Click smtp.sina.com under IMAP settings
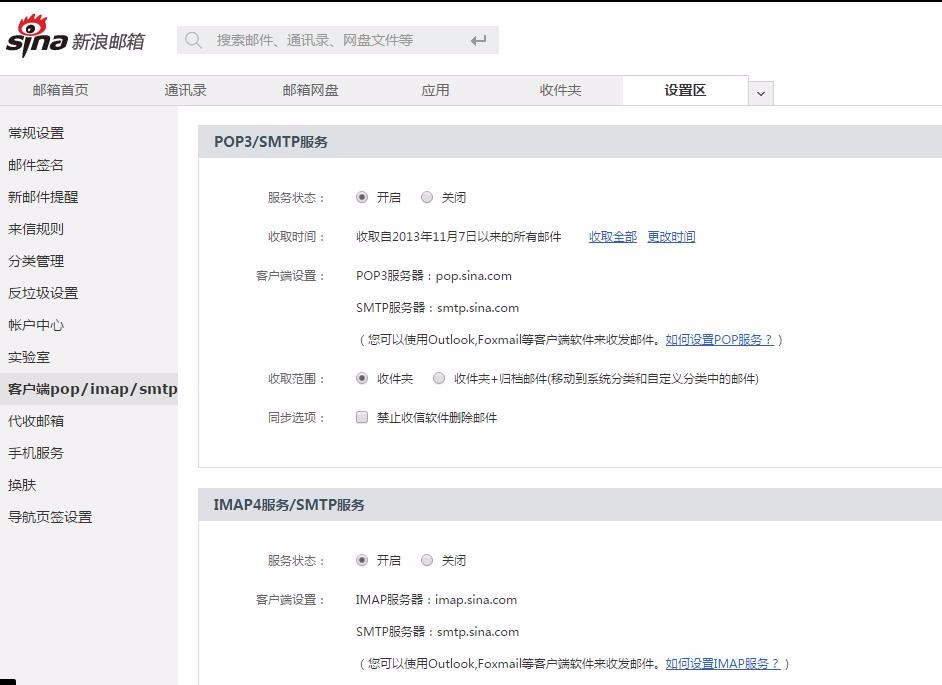The width and height of the screenshot is (942, 685). coord(478,632)
